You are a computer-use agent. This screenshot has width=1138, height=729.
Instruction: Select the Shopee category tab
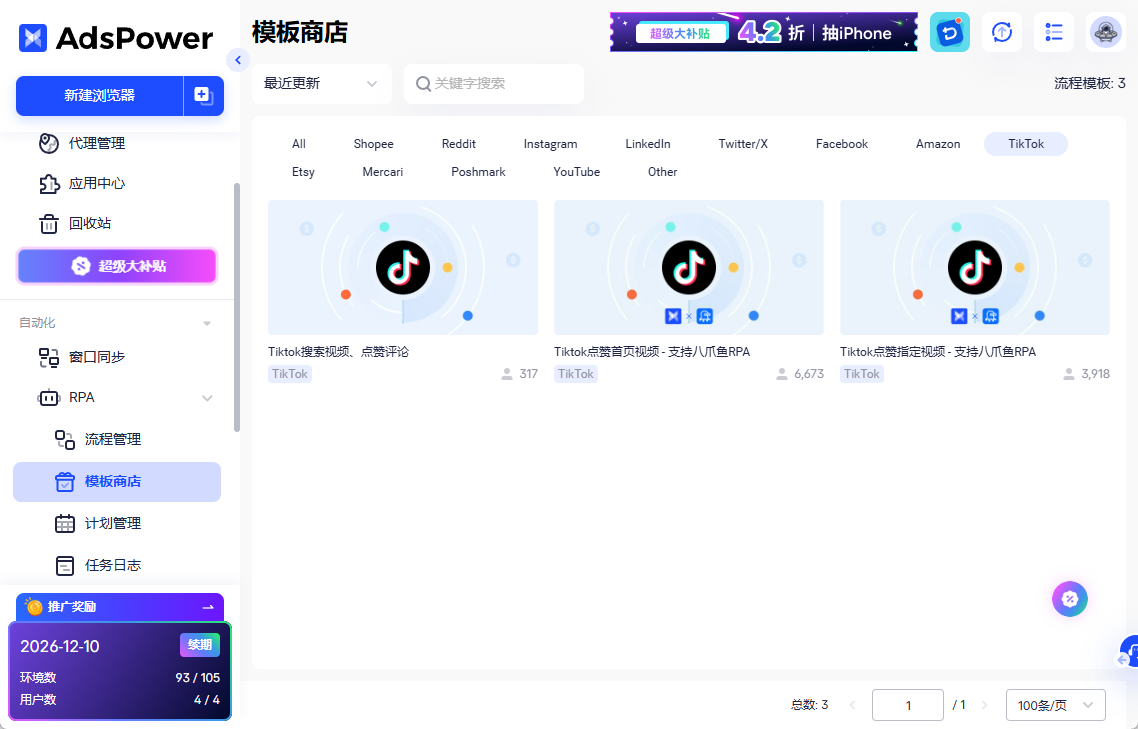373,144
